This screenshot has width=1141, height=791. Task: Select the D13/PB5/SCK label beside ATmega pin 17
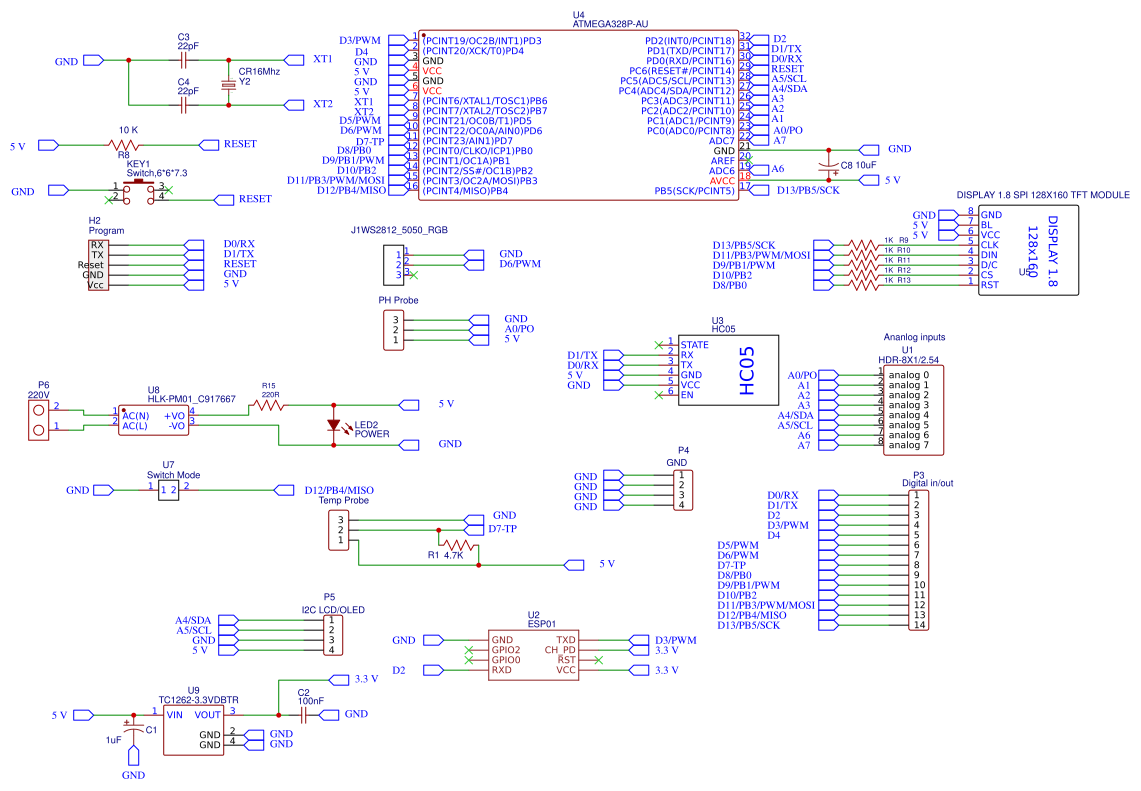808,191
